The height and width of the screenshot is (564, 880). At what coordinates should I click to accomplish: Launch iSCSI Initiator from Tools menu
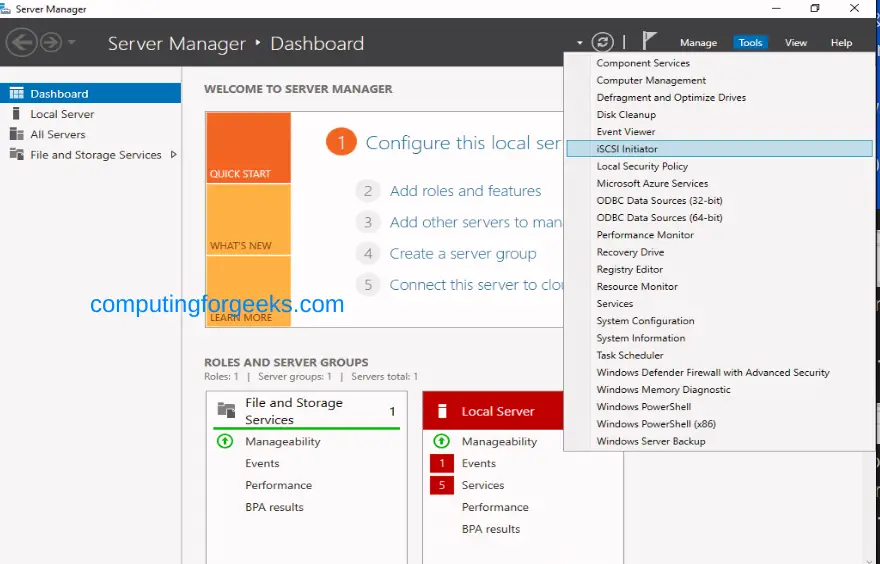click(719, 149)
